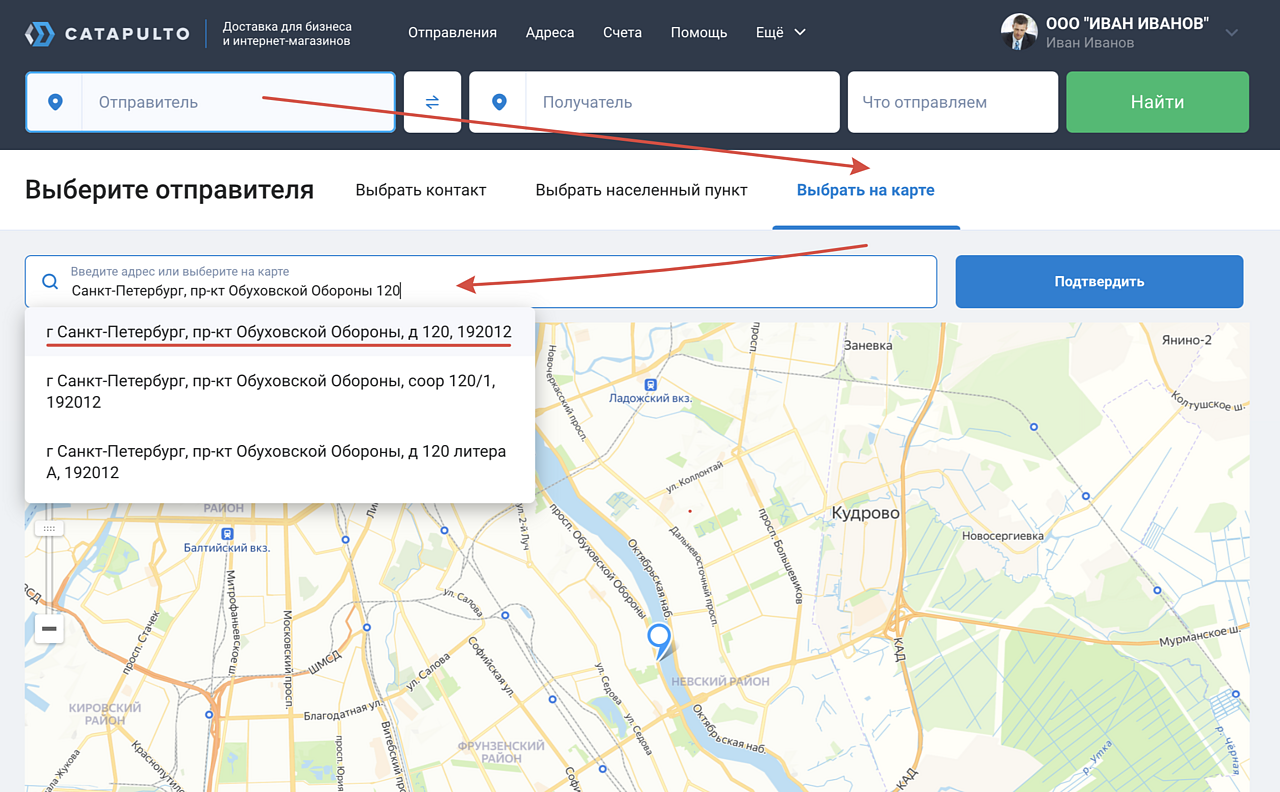Switch to Выбрать контакт tab
Screen dimensions: 1280x792
[421, 190]
